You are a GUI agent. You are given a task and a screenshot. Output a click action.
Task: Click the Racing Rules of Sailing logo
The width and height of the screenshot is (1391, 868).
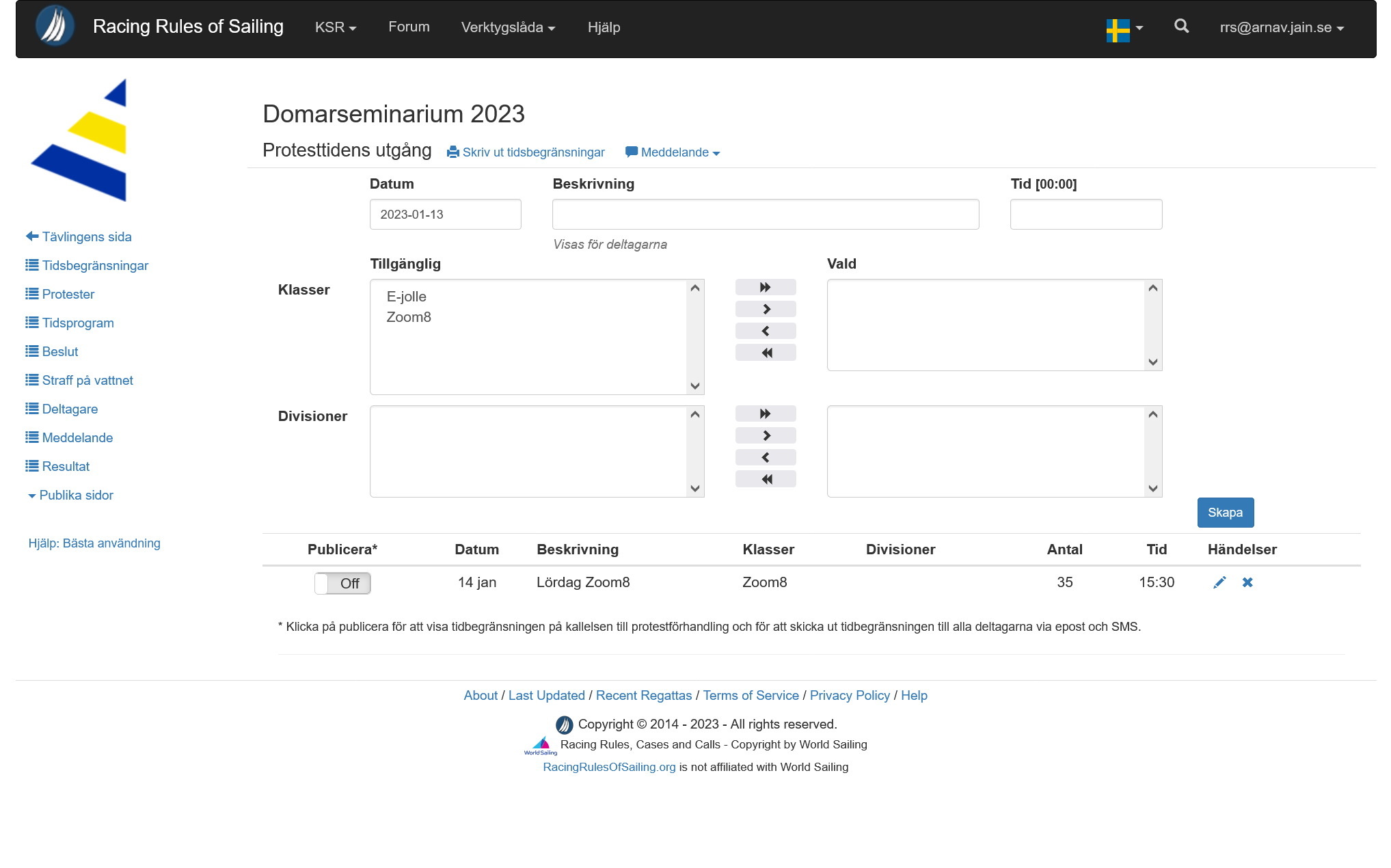coord(55,27)
